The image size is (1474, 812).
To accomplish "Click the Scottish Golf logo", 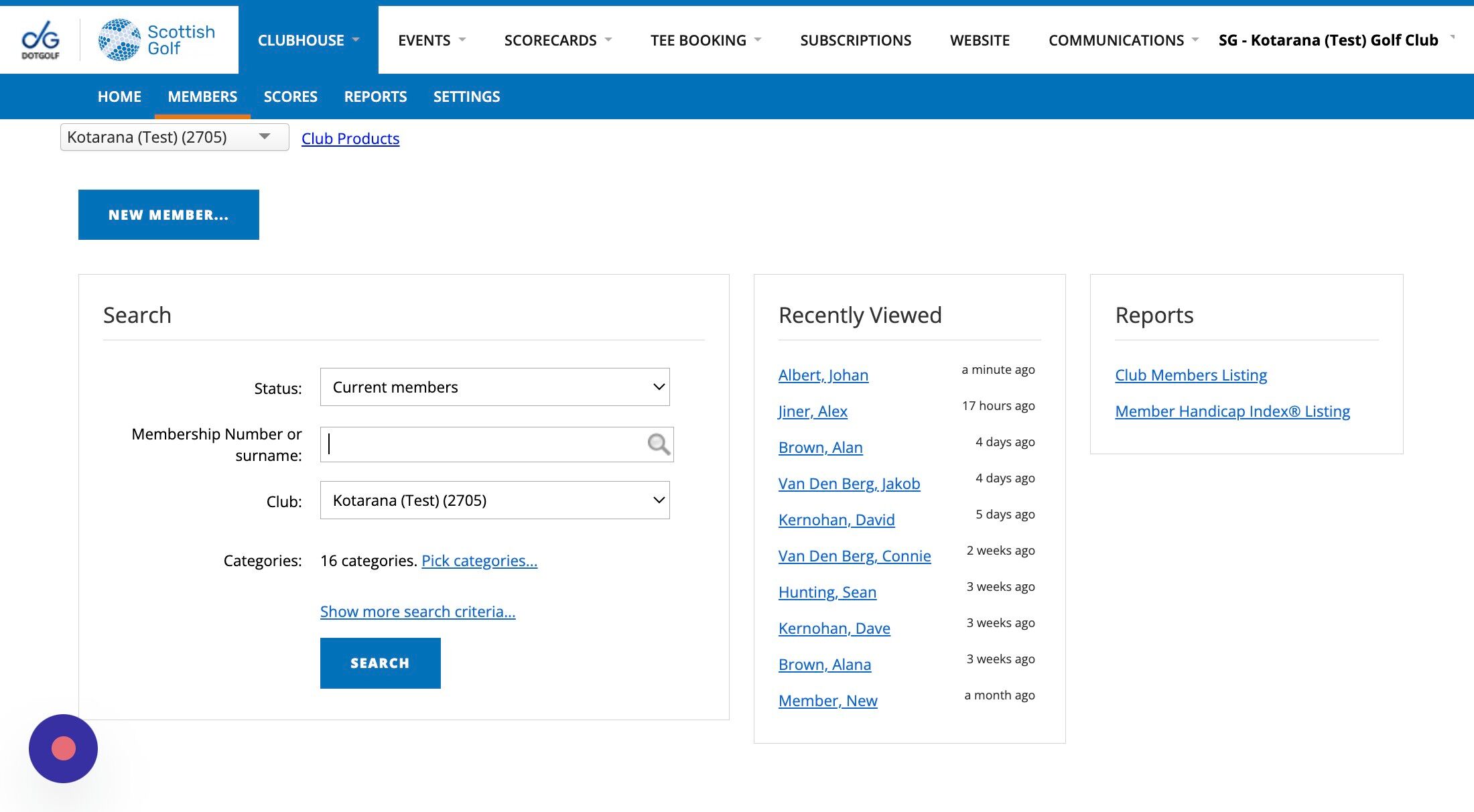I will pos(157,40).
